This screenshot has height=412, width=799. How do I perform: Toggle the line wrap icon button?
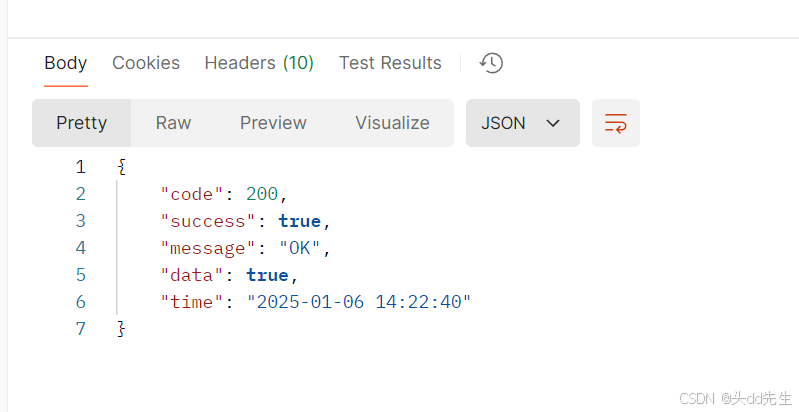coord(616,123)
